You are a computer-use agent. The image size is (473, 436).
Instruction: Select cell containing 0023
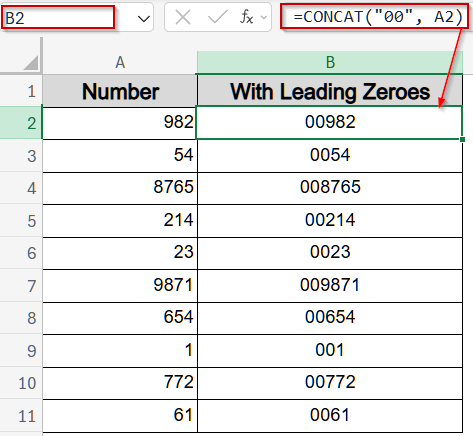point(330,253)
